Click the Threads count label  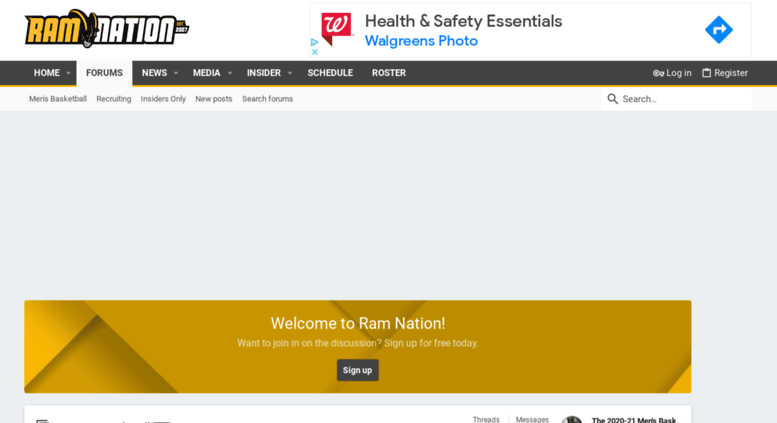(x=486, y=420)
